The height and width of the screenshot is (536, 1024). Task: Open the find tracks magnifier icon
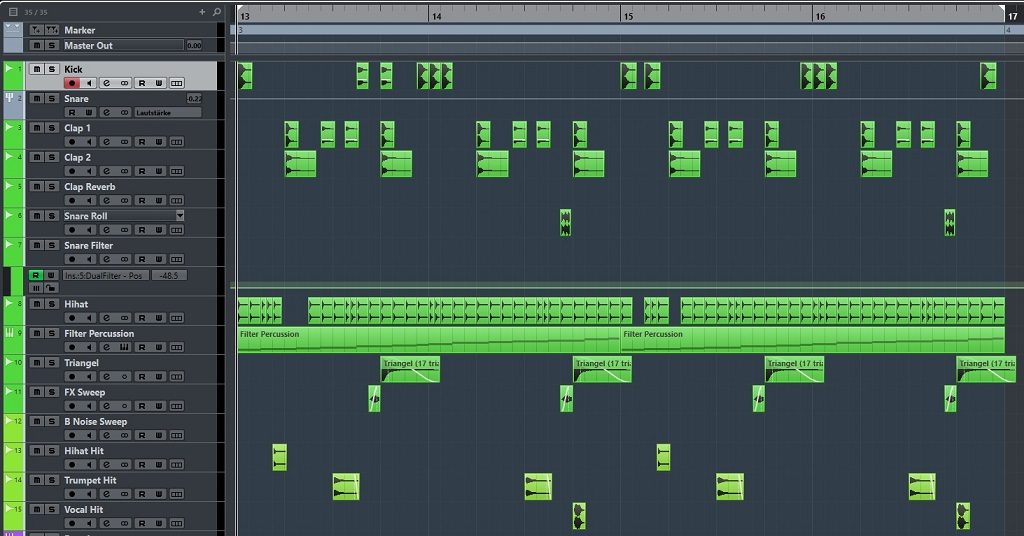[x=217, y=12]
